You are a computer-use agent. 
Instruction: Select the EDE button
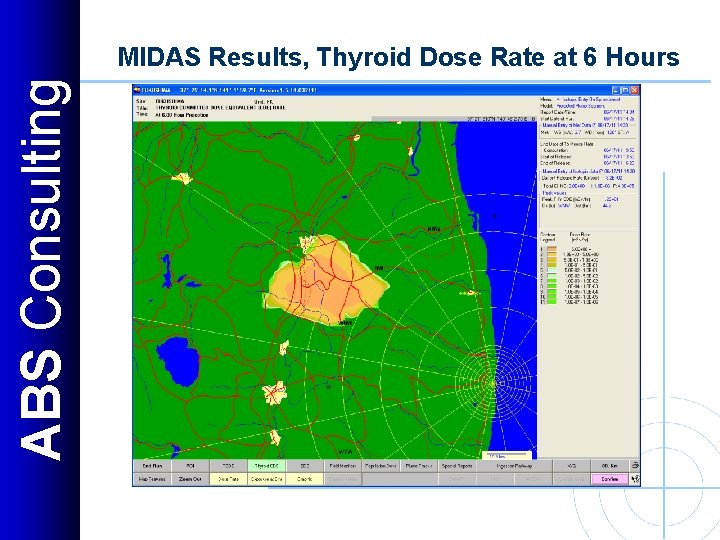coord(304,466)
